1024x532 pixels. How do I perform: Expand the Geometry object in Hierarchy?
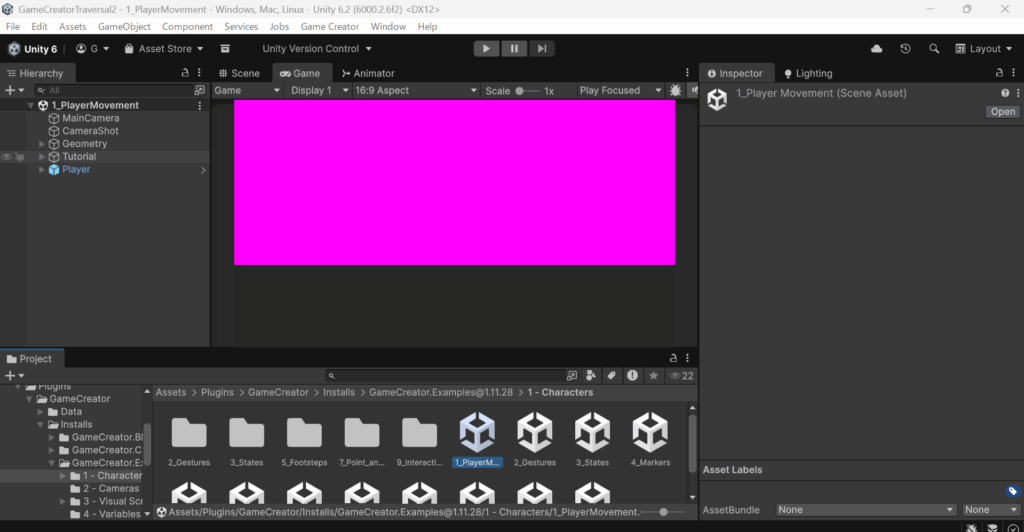[42, 144]
